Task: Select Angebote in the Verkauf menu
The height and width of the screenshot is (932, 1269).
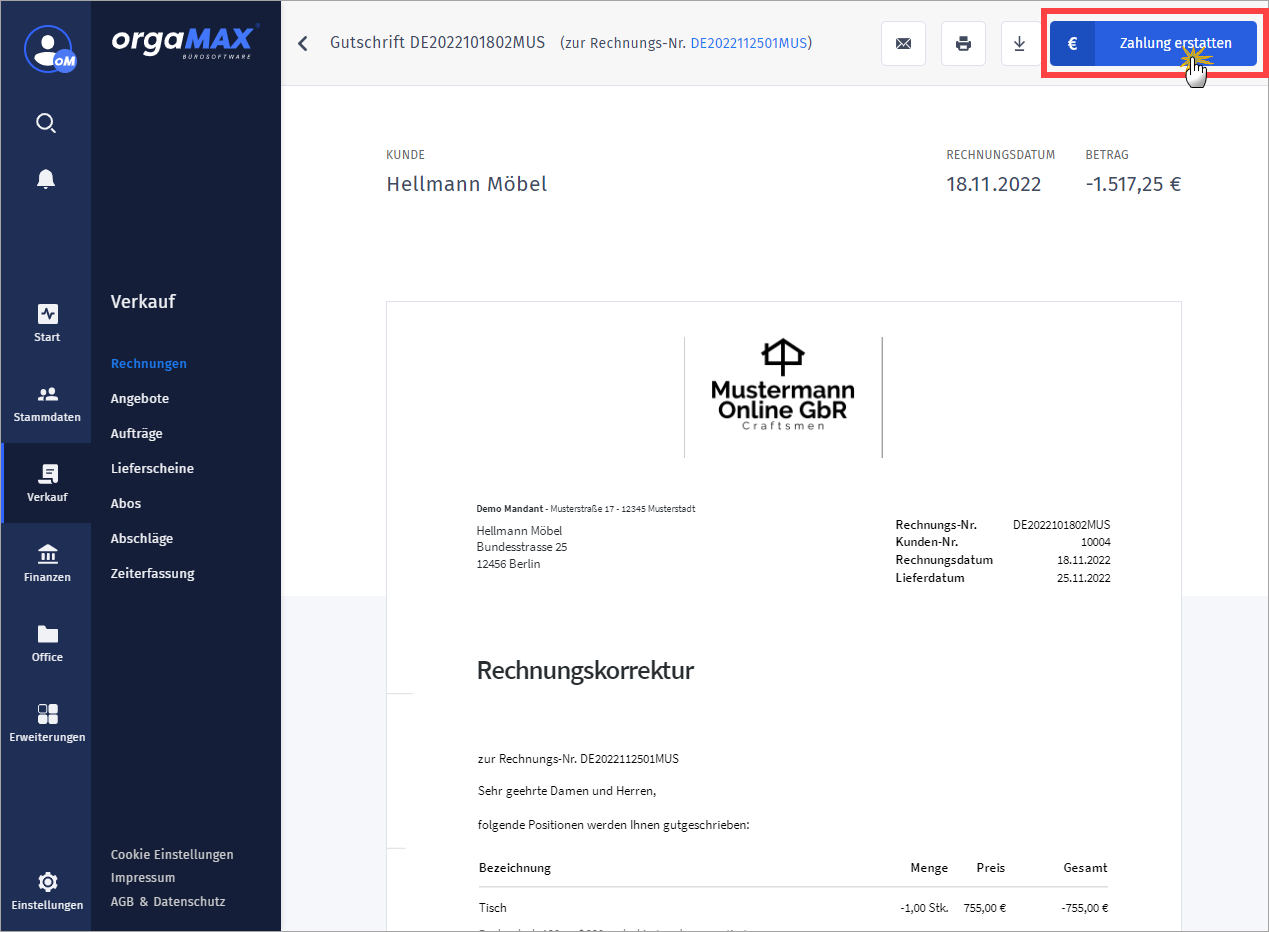Action: pyautogui.click(x=140, y=398)
